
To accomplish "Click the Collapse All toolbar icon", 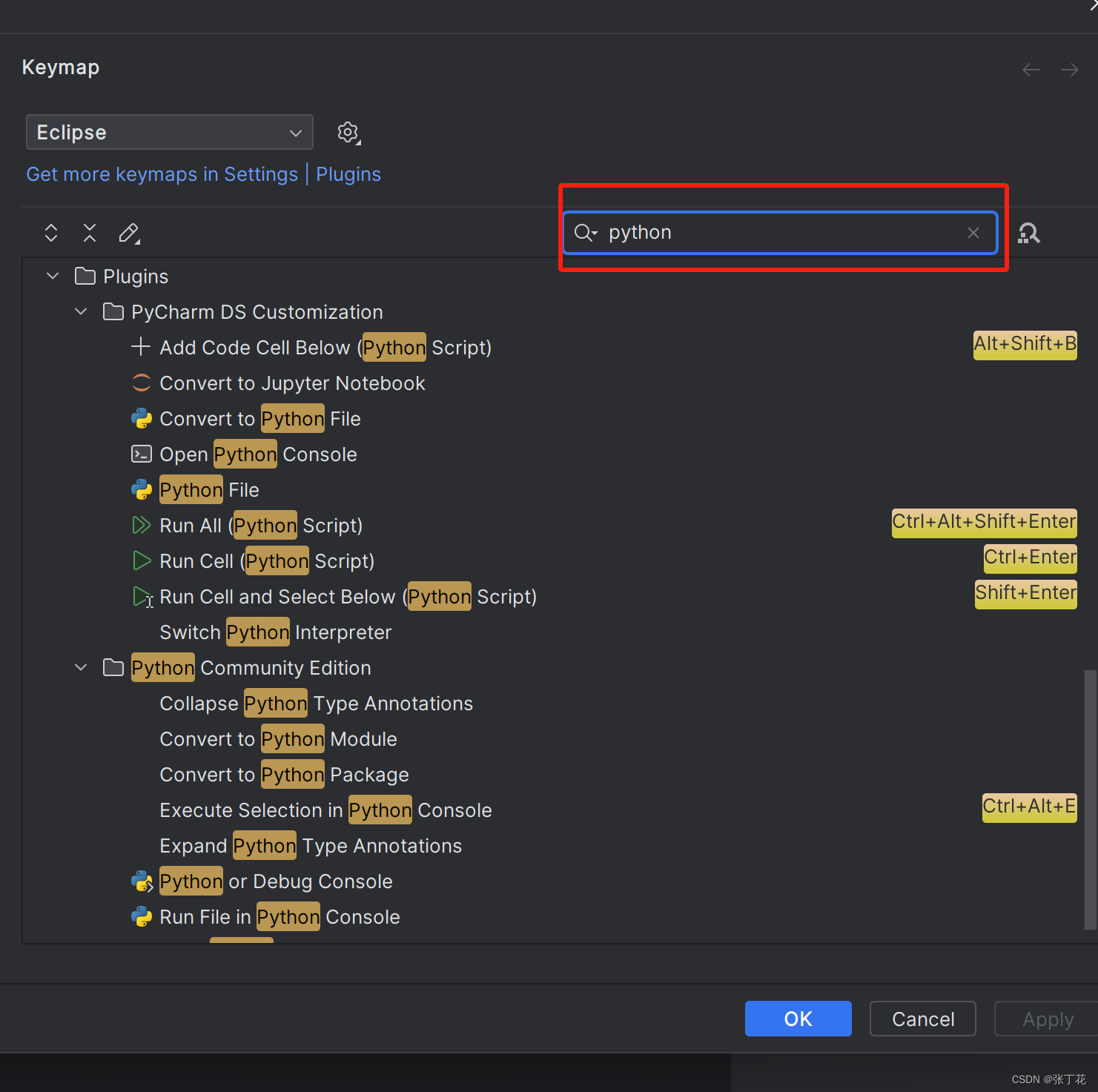I will (x=90, y=233).
